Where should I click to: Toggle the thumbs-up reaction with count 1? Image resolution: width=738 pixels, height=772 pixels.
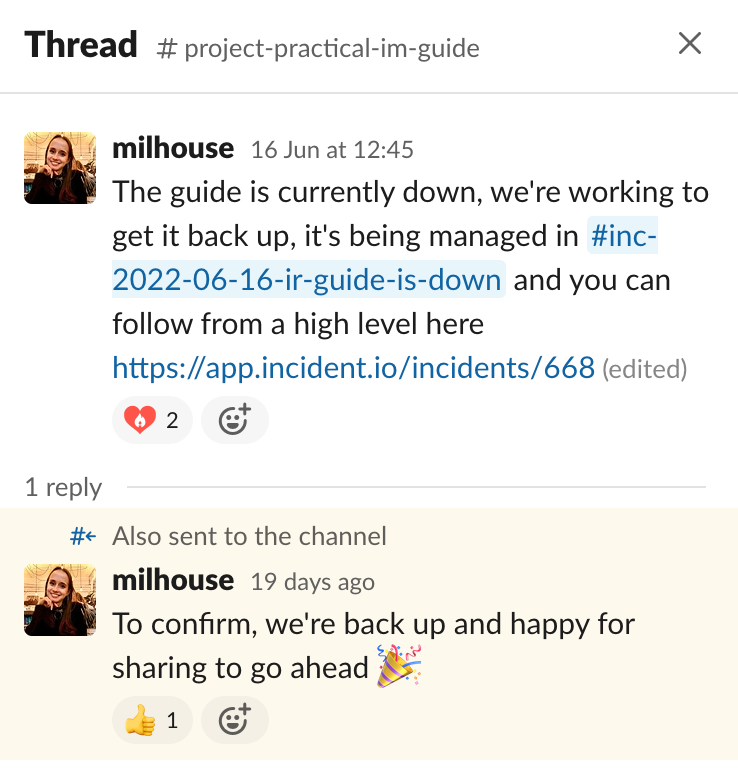(152, 720)
